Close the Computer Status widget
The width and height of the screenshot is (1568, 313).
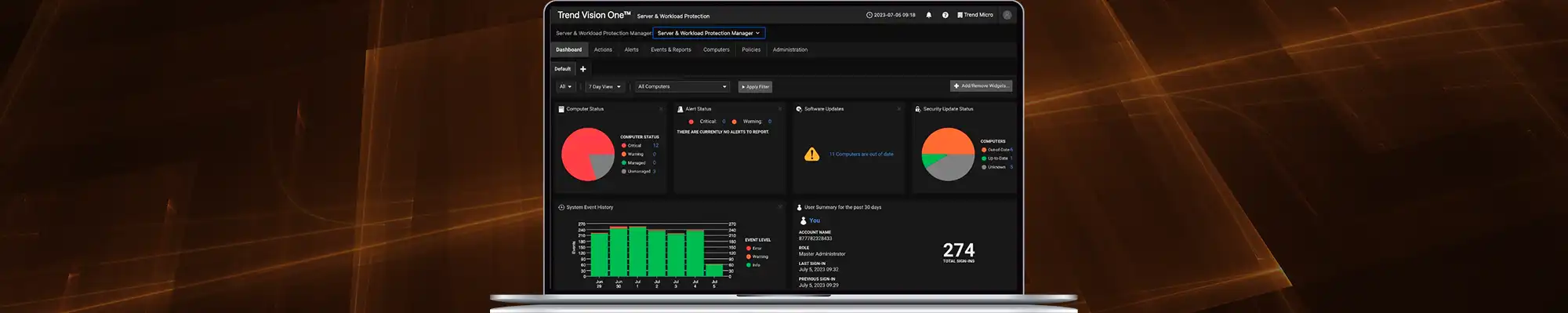(661, 109)
